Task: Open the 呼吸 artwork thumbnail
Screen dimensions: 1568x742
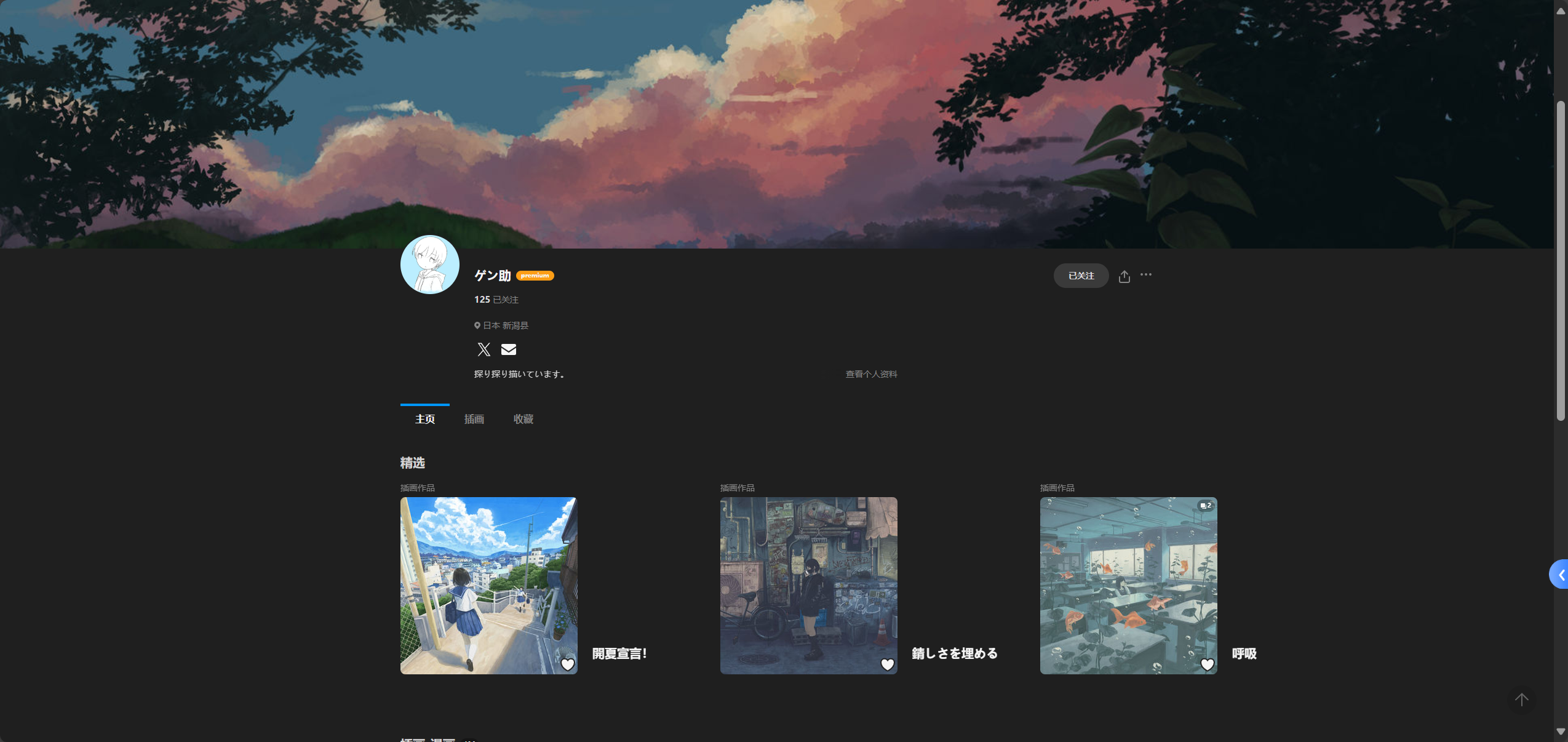Action: (x=1129, y=586)
